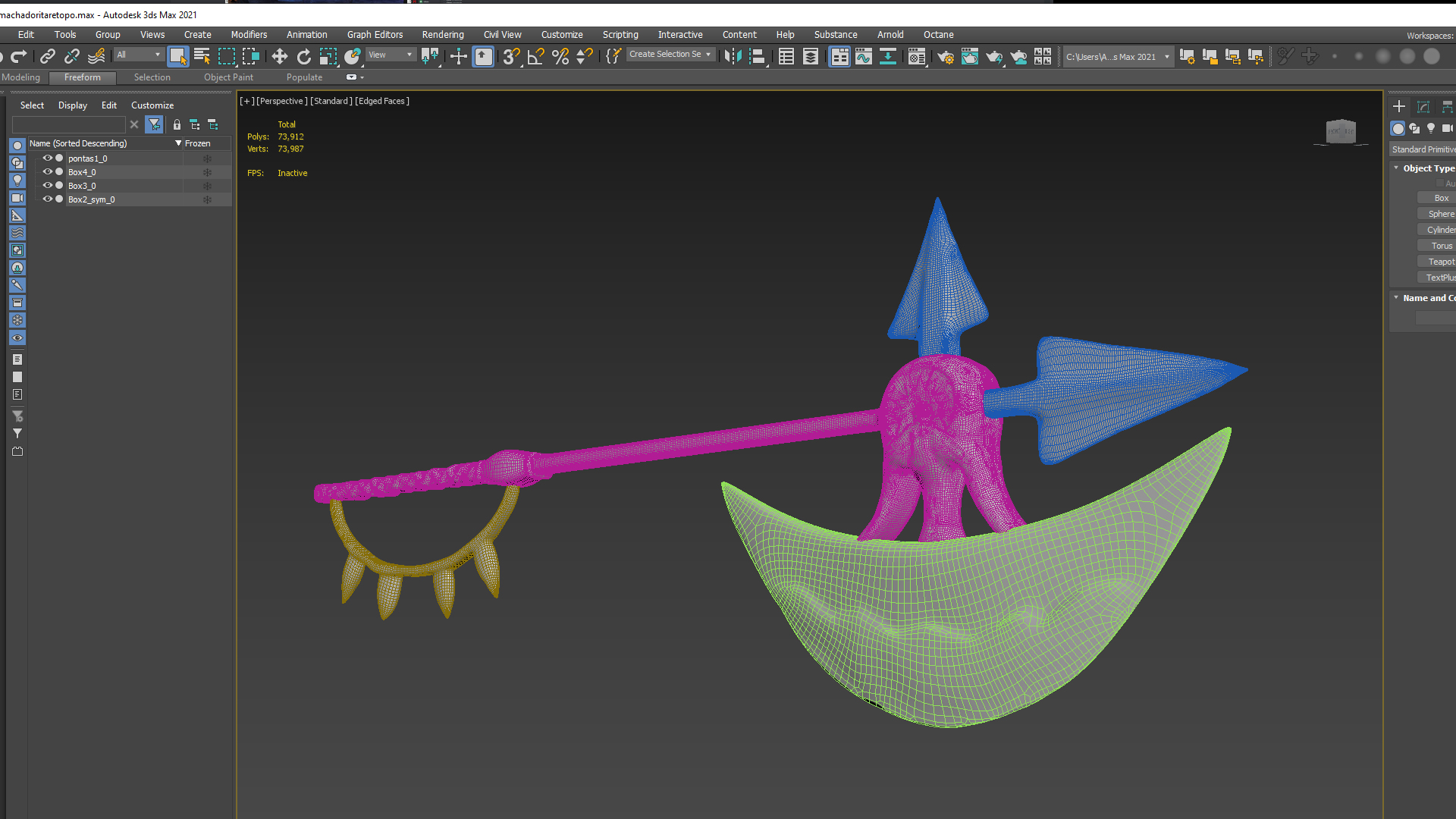Click Use Pivot Point Center icon

point(430,56)
